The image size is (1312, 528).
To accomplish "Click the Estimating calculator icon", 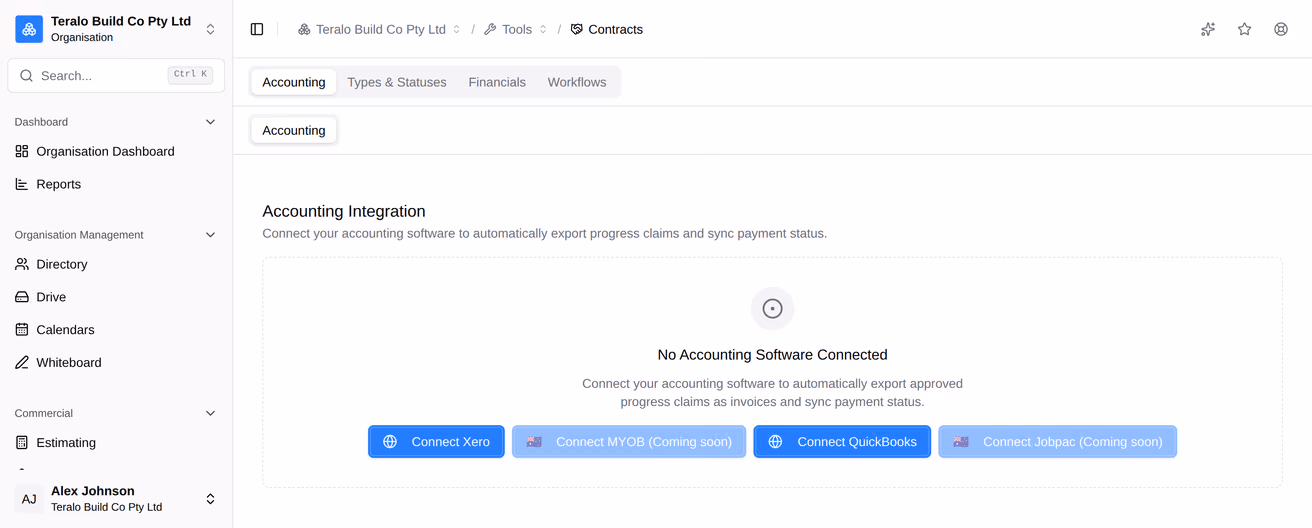I will pyautogui.click(x=22, y=443).
